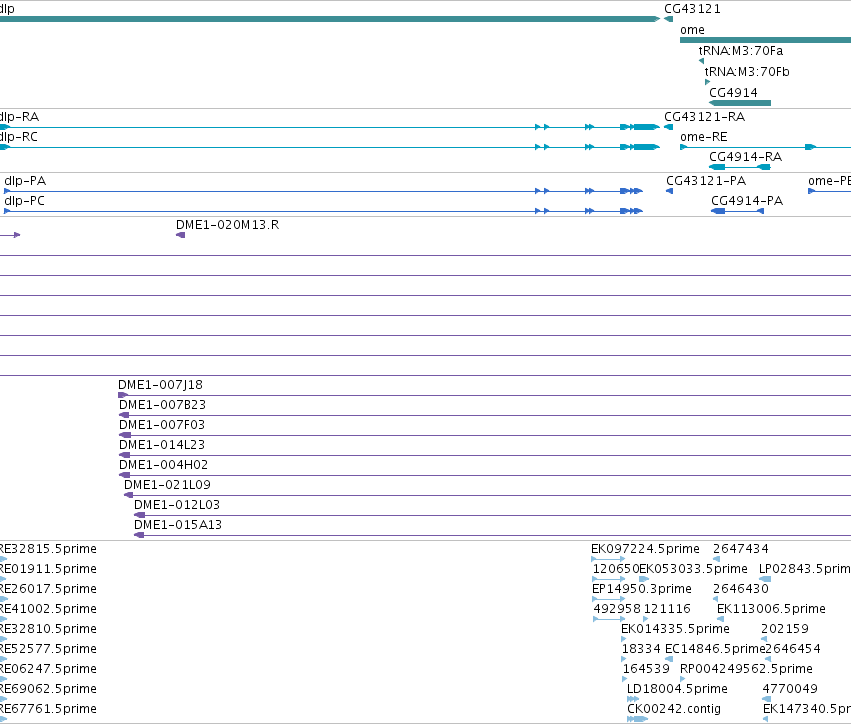Click the teal CG4914 gene bar

[x=740, y=103]
